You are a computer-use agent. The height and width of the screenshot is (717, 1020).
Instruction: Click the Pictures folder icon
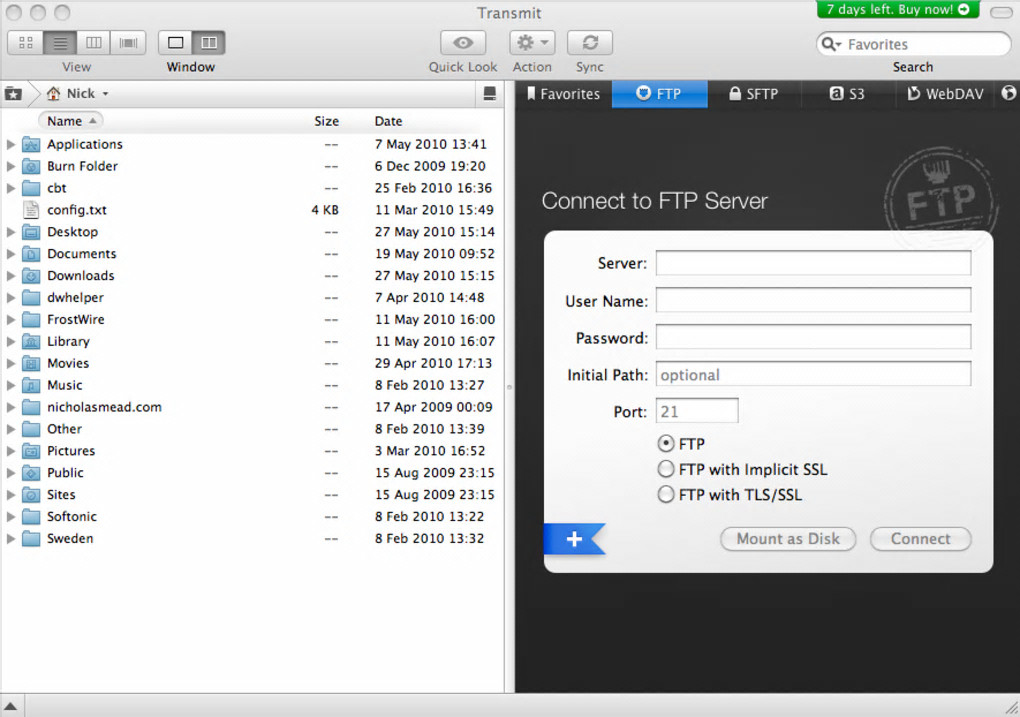tap(31, 451)
